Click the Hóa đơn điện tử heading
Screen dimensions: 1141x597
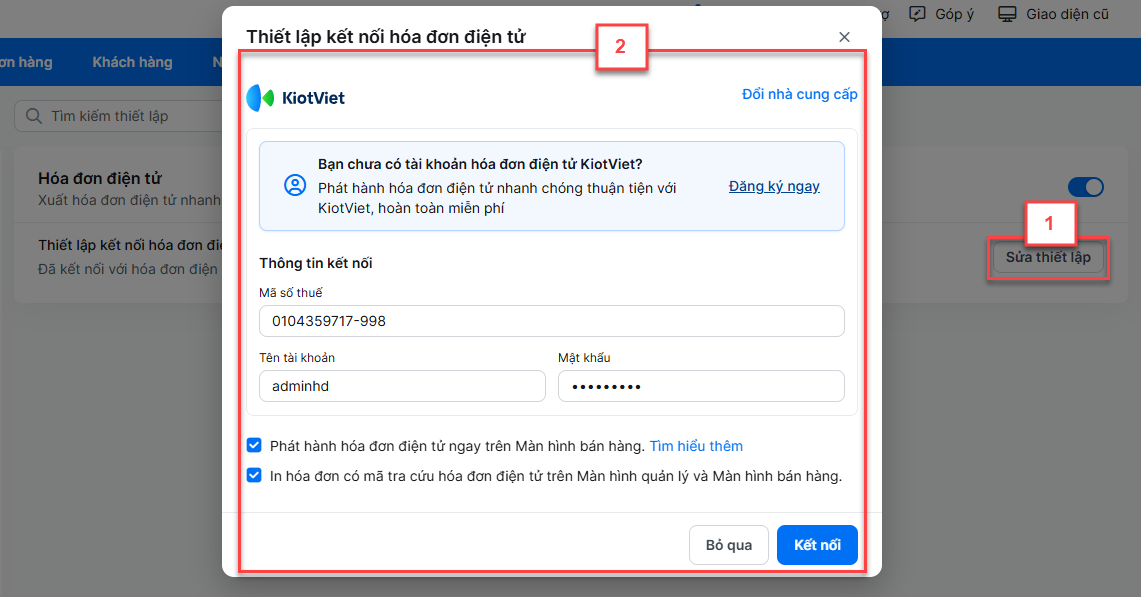click(100, 178)
